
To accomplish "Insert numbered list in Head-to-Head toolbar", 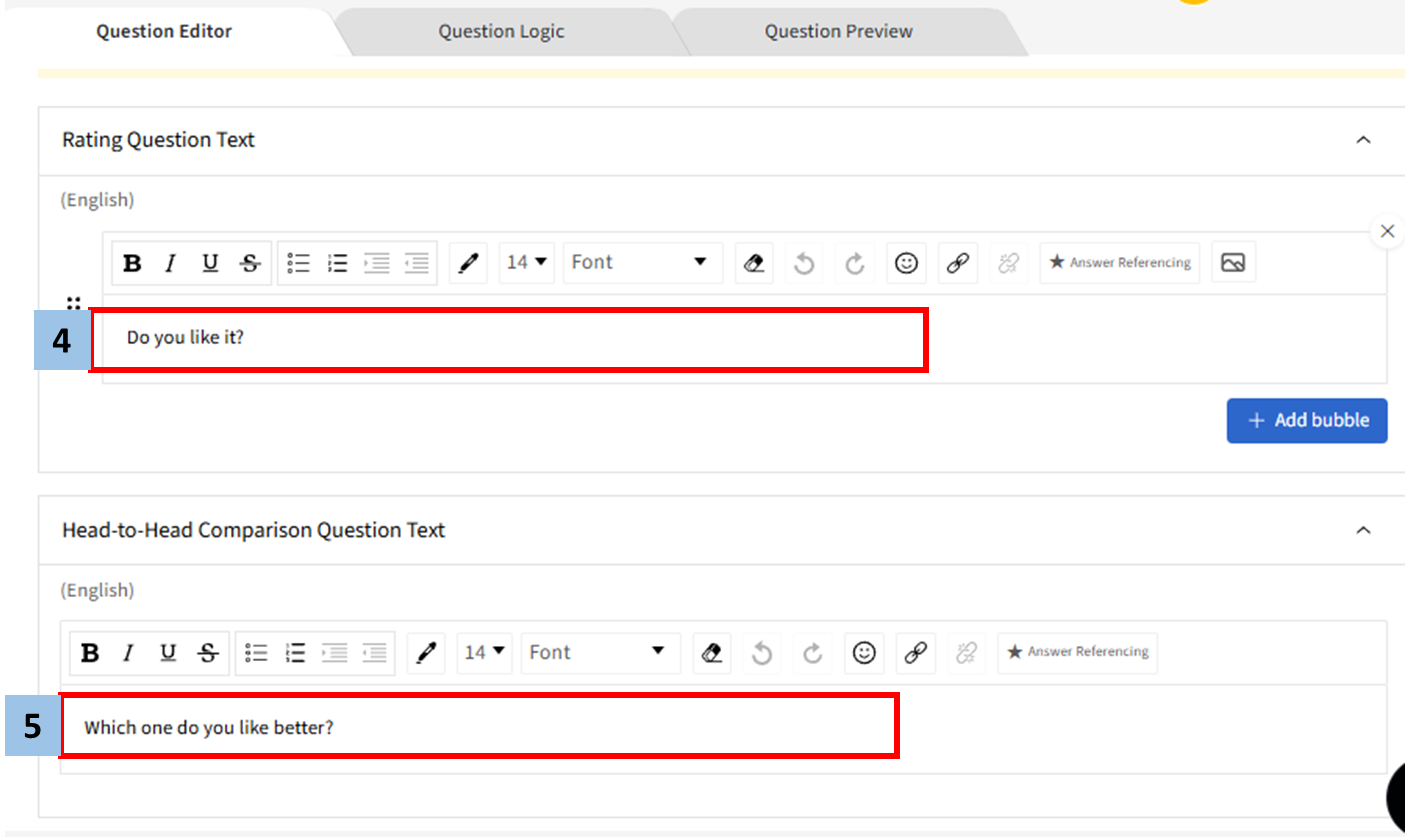I will click(x=295, y=653).
